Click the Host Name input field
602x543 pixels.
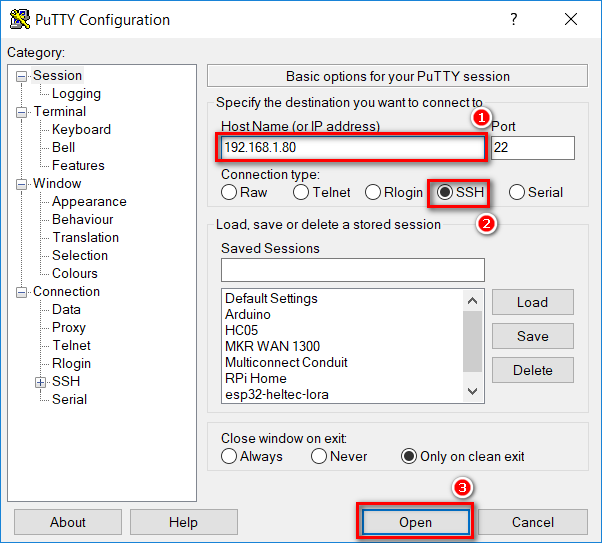tap(352, 147)
